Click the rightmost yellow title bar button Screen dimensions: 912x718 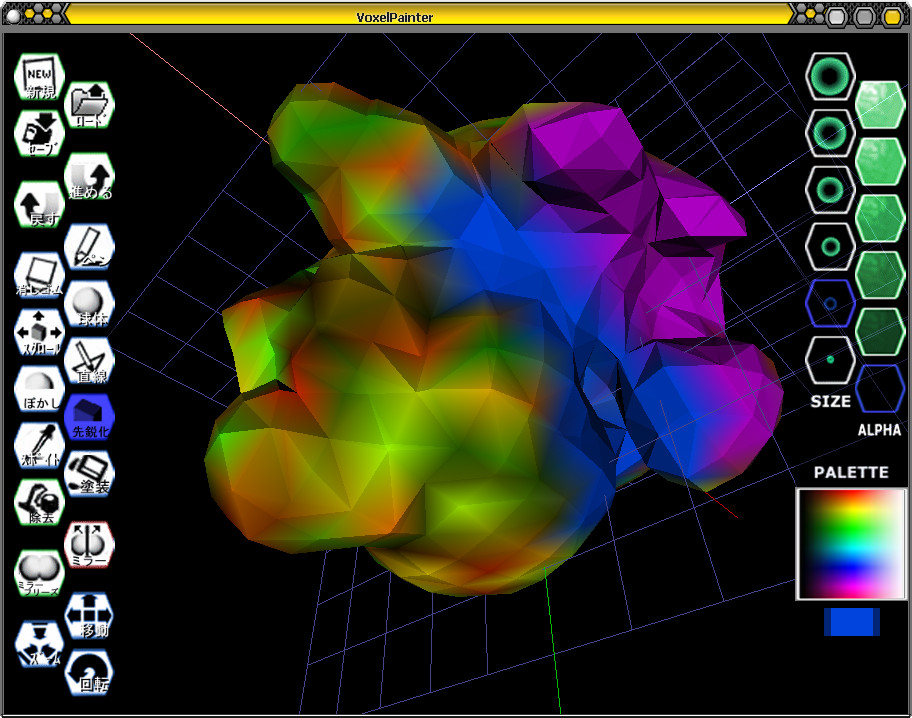coord(893,17)
